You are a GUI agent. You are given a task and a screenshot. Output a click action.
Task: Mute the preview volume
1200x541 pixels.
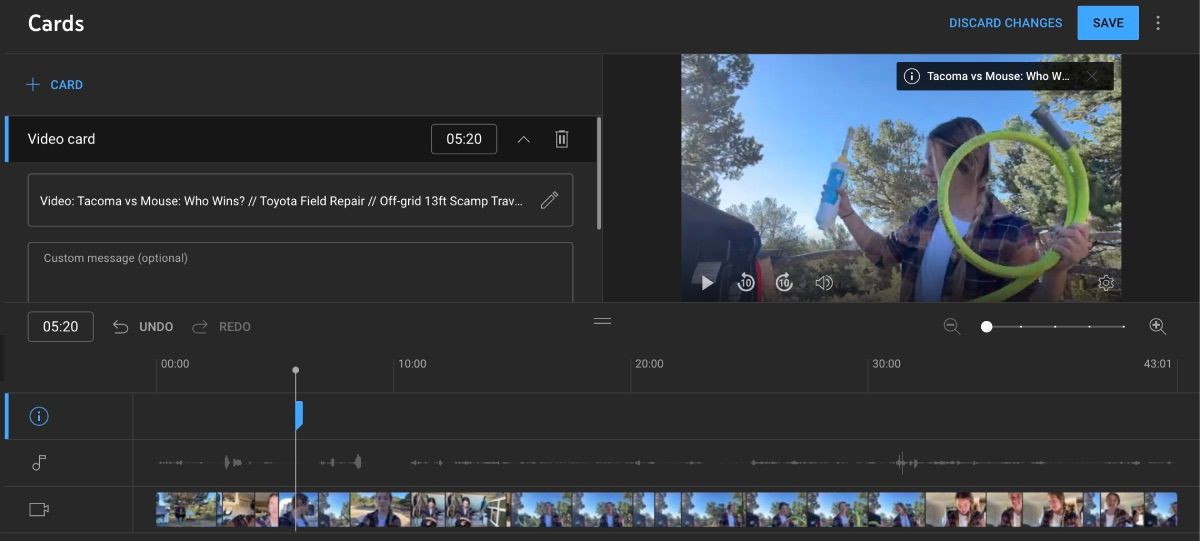824,283
